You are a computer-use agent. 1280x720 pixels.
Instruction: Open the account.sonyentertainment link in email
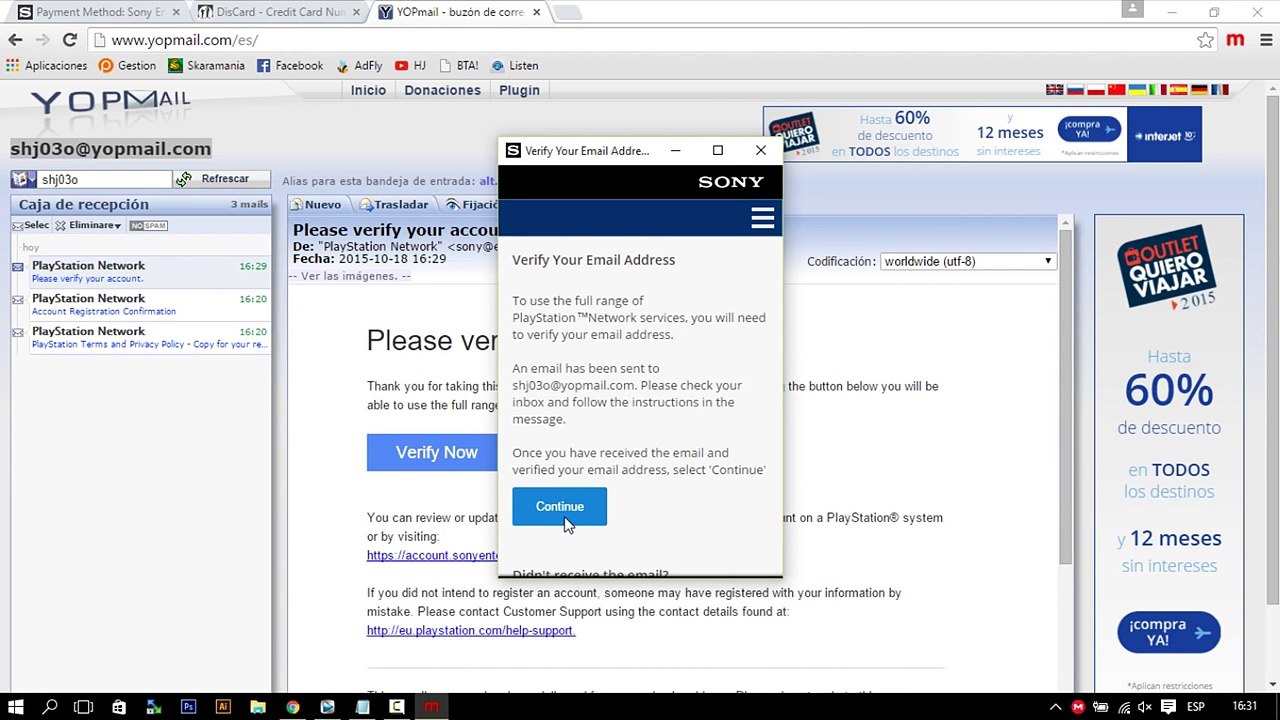pyautogui.click(x=432, y=555)
